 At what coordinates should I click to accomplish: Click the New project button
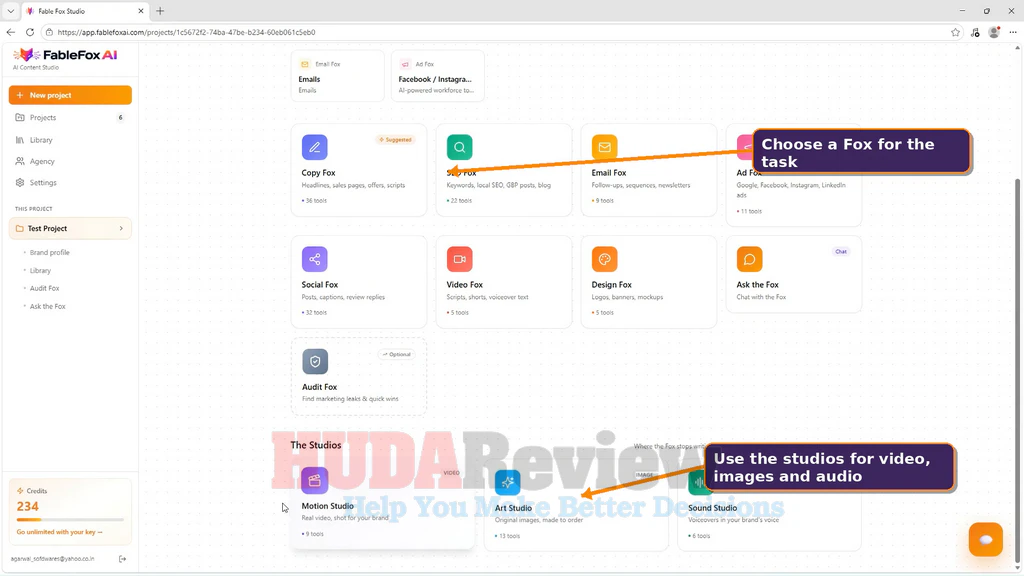coord(70,95)
